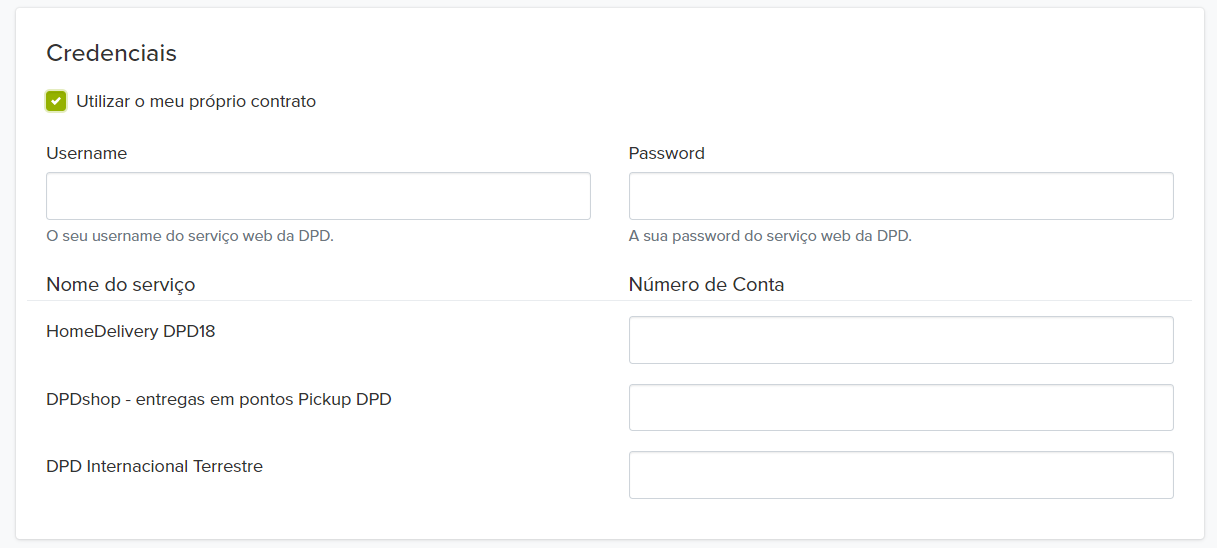Focus the Password input field
This screenshot has height=548, width=1217.
click(900, 196)
